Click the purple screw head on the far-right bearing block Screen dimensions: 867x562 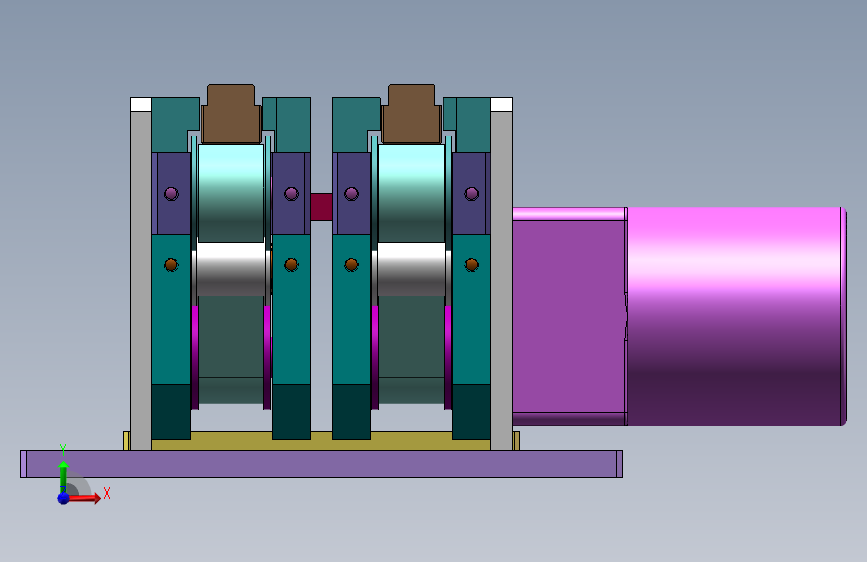pos(472,194)
